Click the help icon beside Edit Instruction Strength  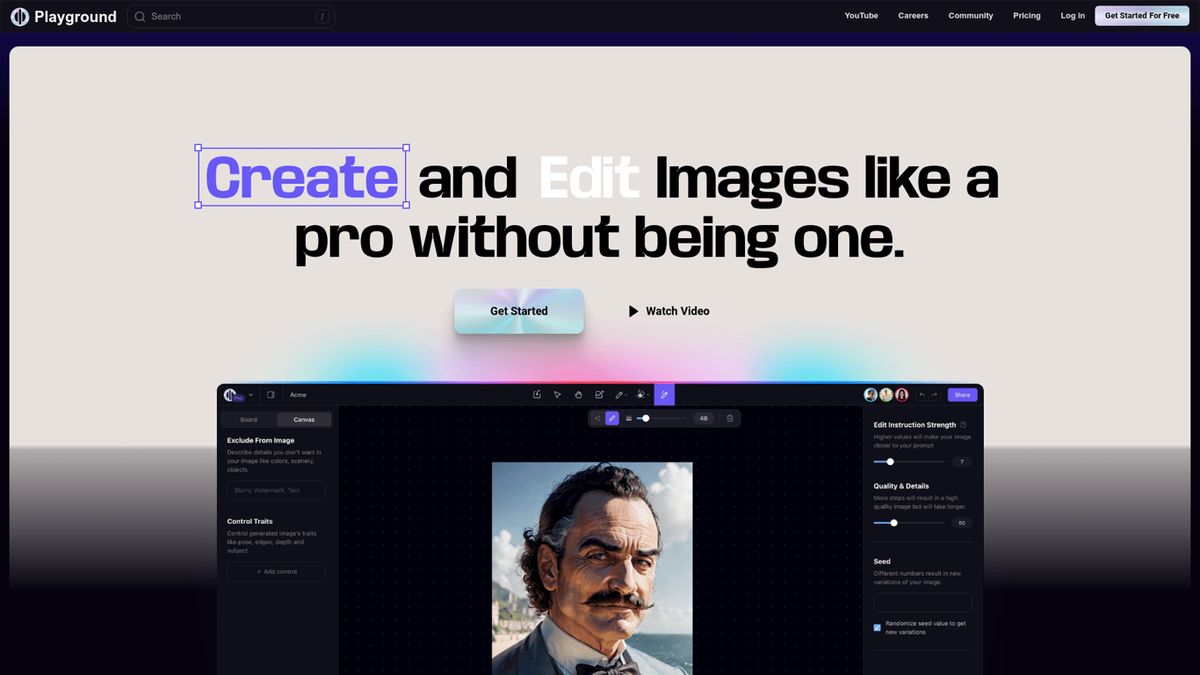tap(963, 425)
